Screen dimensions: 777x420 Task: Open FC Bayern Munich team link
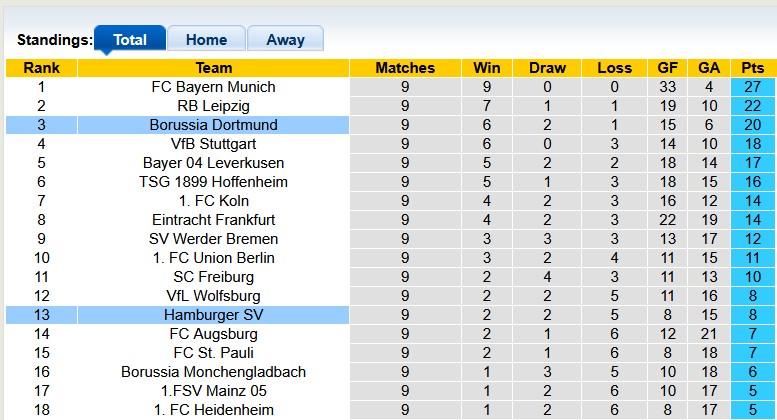tap(214, 87)
